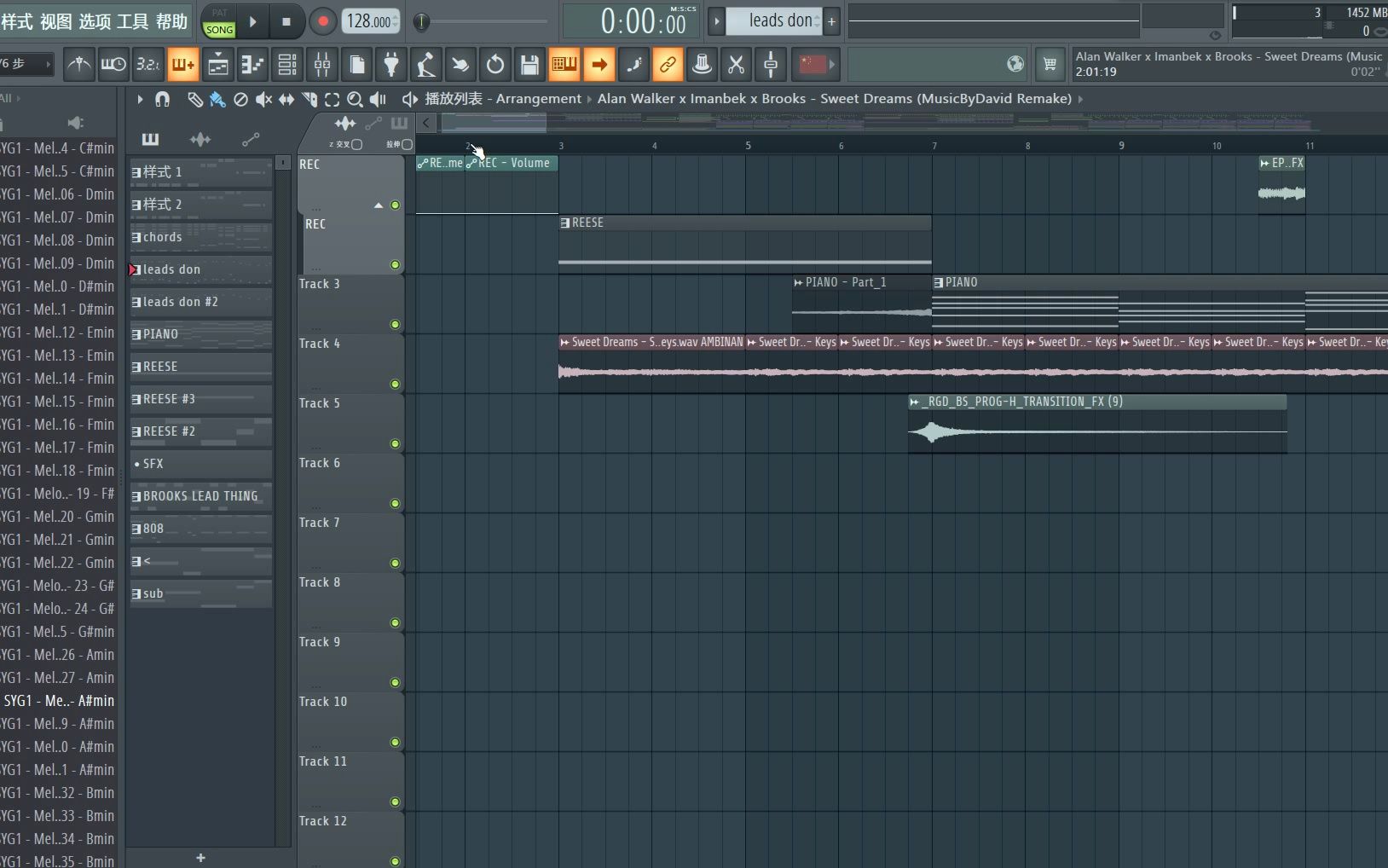This screenshot has height=868, width=1388.
Task: Mute the second REC track
Action: (x=395, y=264)
